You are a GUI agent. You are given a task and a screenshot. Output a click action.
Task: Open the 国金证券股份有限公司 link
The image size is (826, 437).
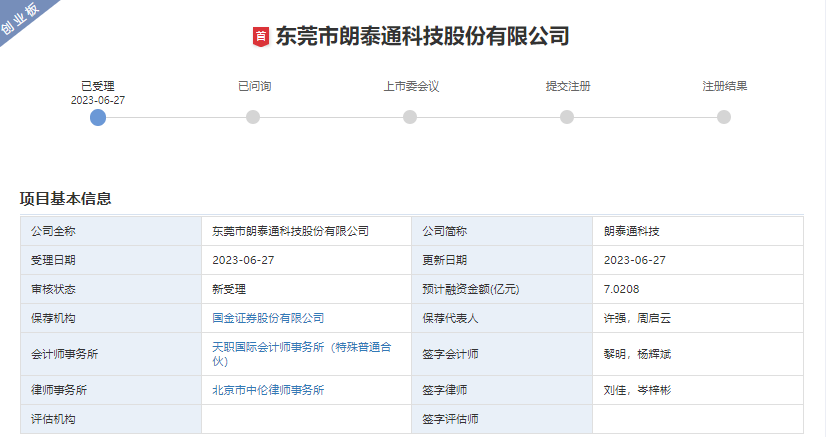click(x=268, y=318)
